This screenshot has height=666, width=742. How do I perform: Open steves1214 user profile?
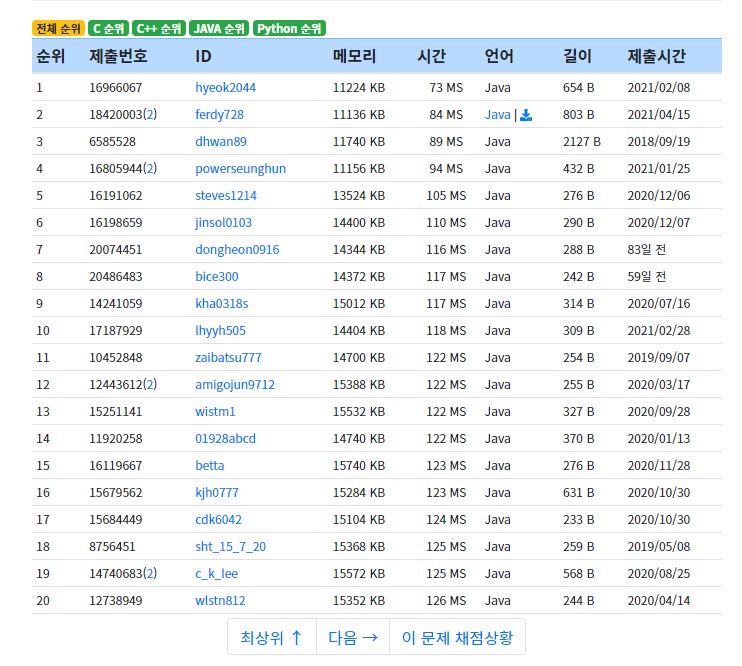(x=226, y=196)
